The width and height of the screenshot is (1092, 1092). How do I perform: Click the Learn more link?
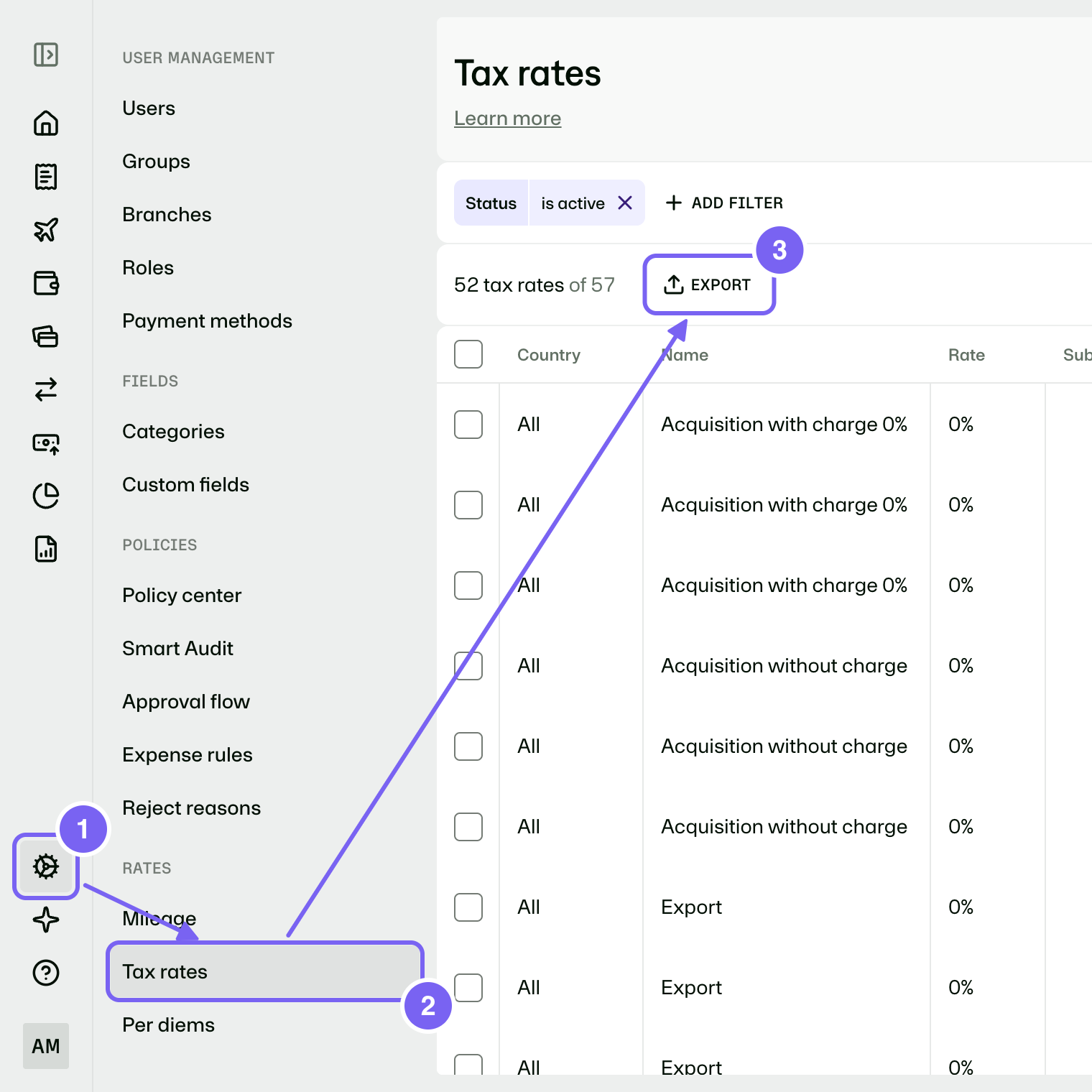(x=507, y=118)
